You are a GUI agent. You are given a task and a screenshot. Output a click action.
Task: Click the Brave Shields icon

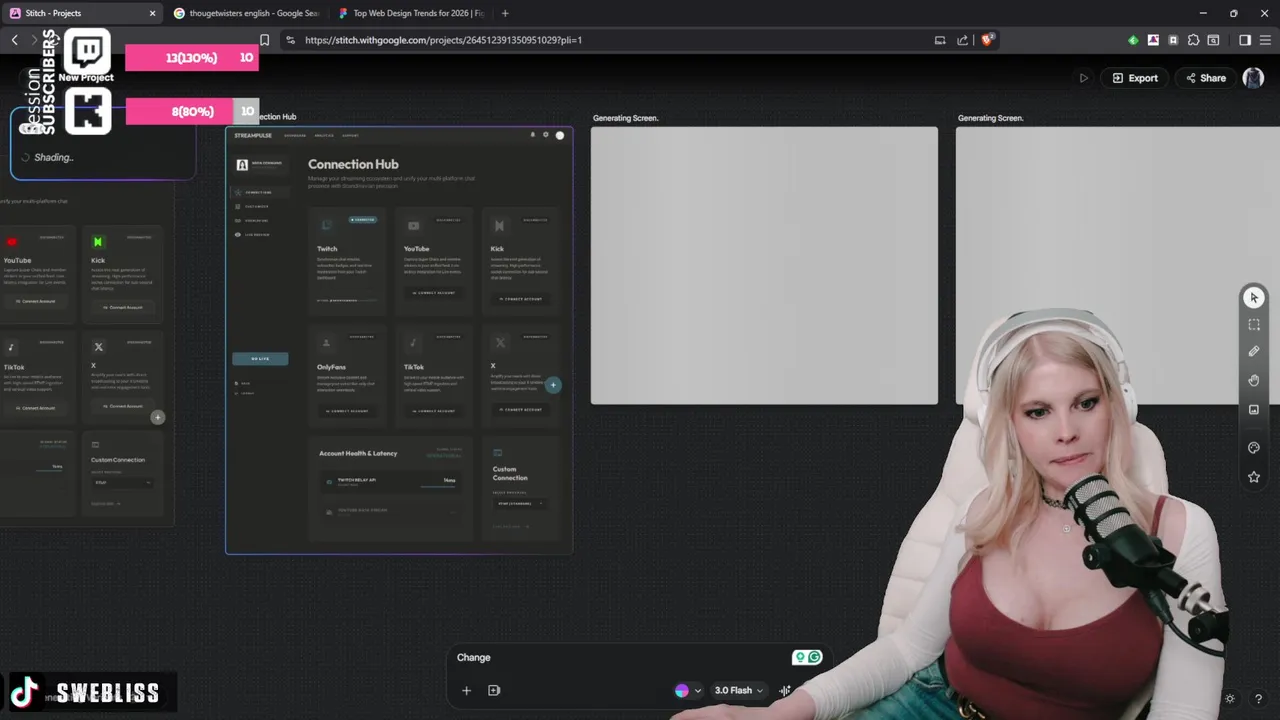pyautogui.click(x=987, y=40)
